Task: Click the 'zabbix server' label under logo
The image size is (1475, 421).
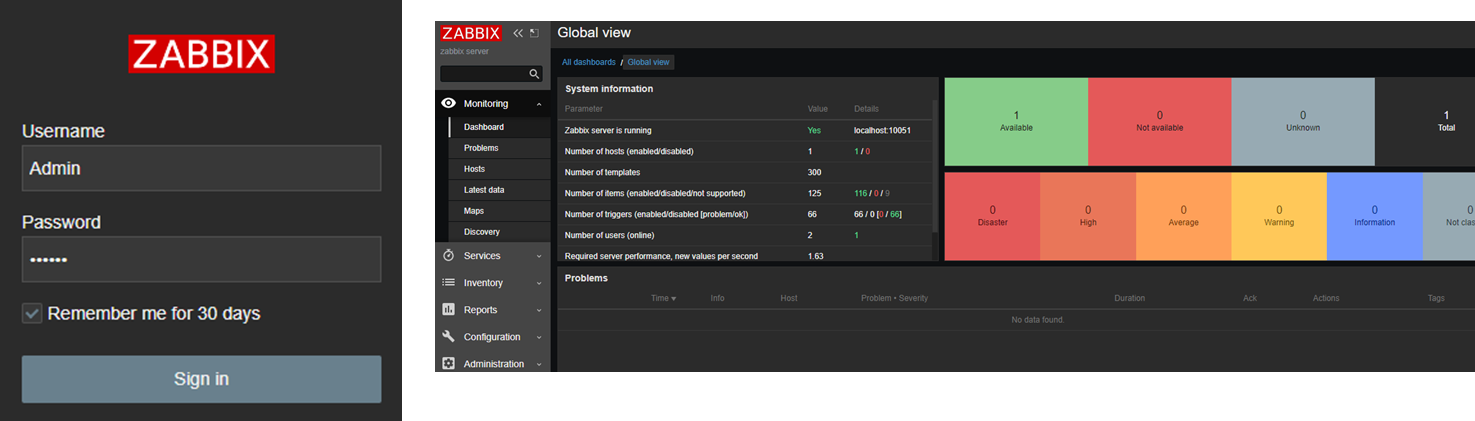Action: [464, 51]
